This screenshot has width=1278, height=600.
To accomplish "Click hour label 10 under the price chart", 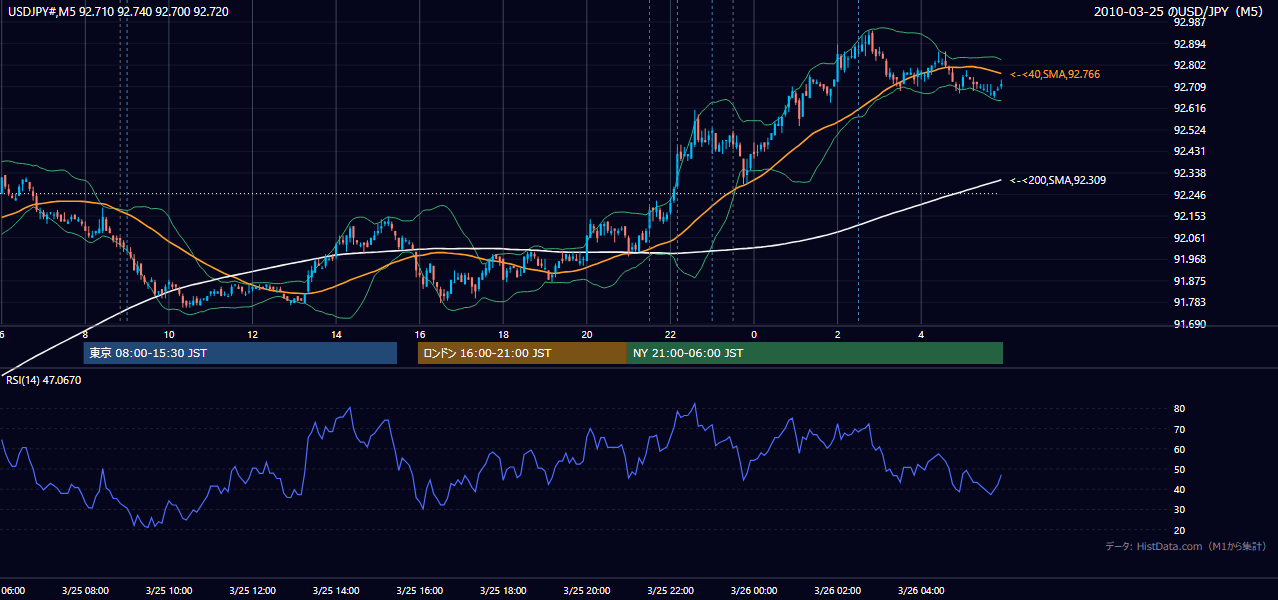I will [x=169, y=335].
